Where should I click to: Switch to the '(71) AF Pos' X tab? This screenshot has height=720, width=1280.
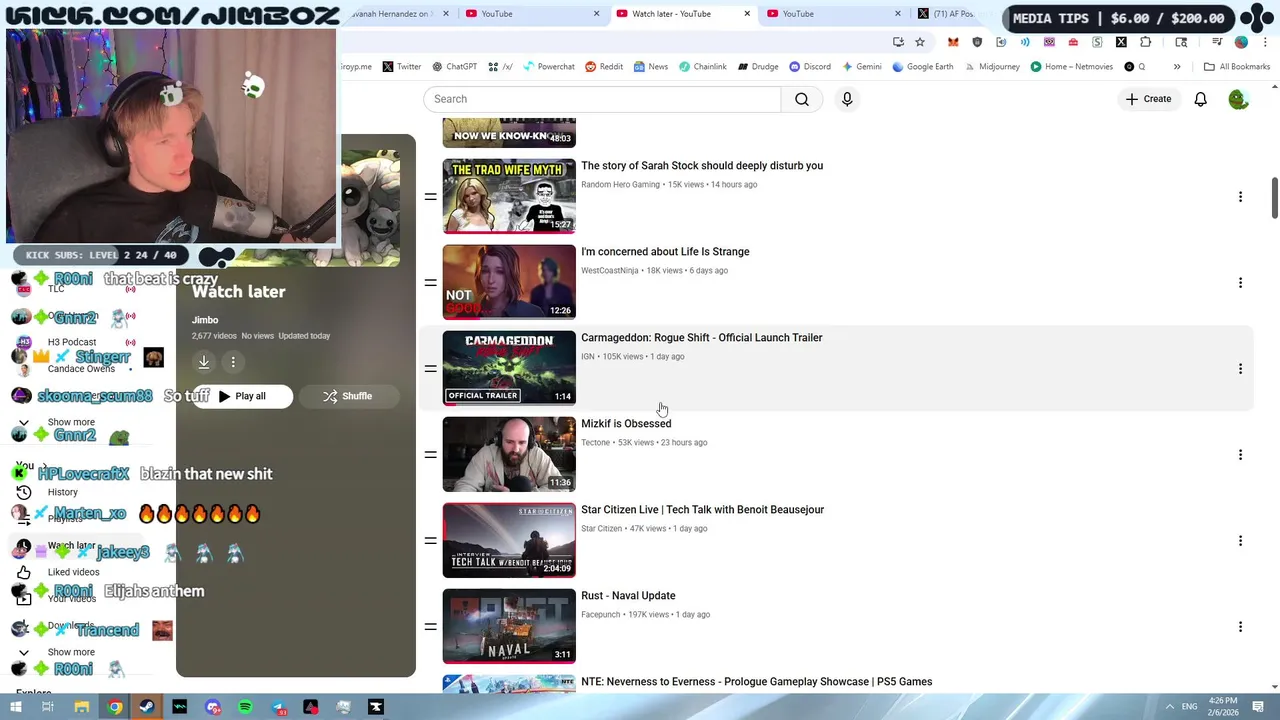click(945, 14)
